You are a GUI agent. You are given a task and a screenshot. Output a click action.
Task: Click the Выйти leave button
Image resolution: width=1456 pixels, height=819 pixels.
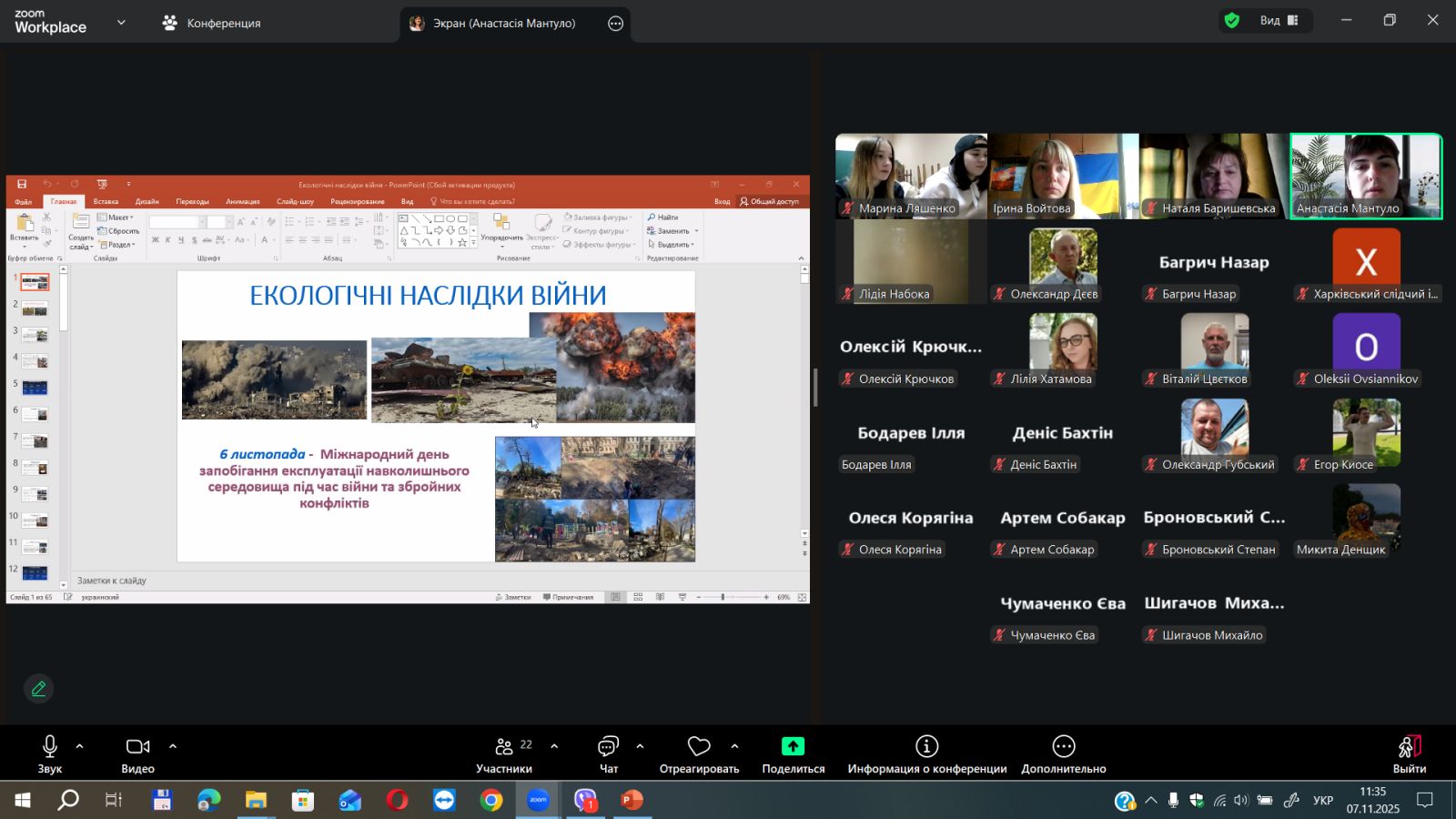[x=1409, y=754]
